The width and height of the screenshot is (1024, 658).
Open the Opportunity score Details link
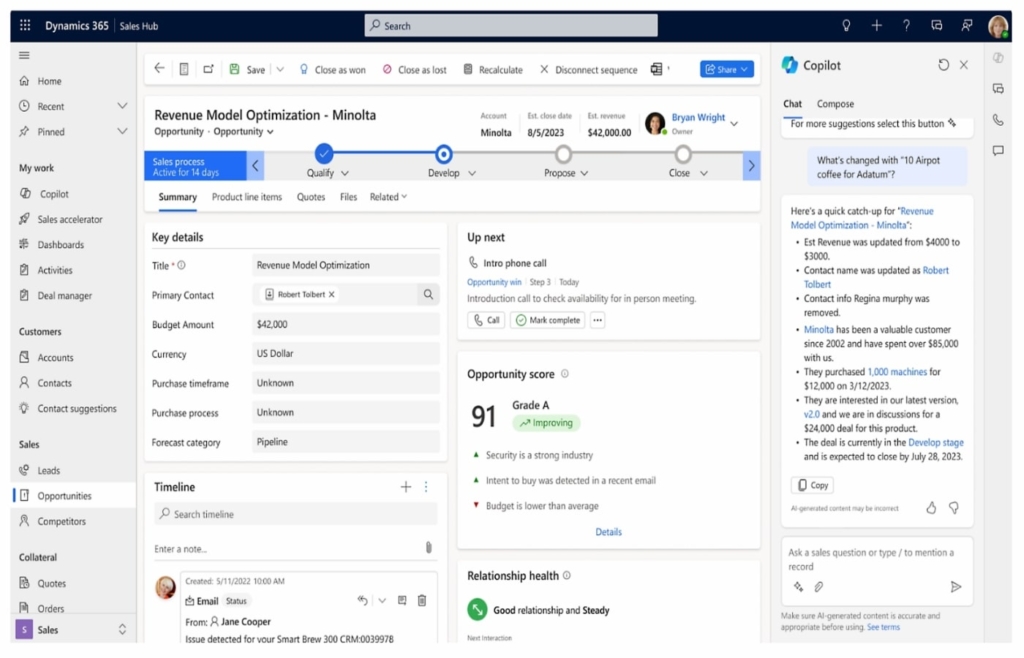point(609,531)
